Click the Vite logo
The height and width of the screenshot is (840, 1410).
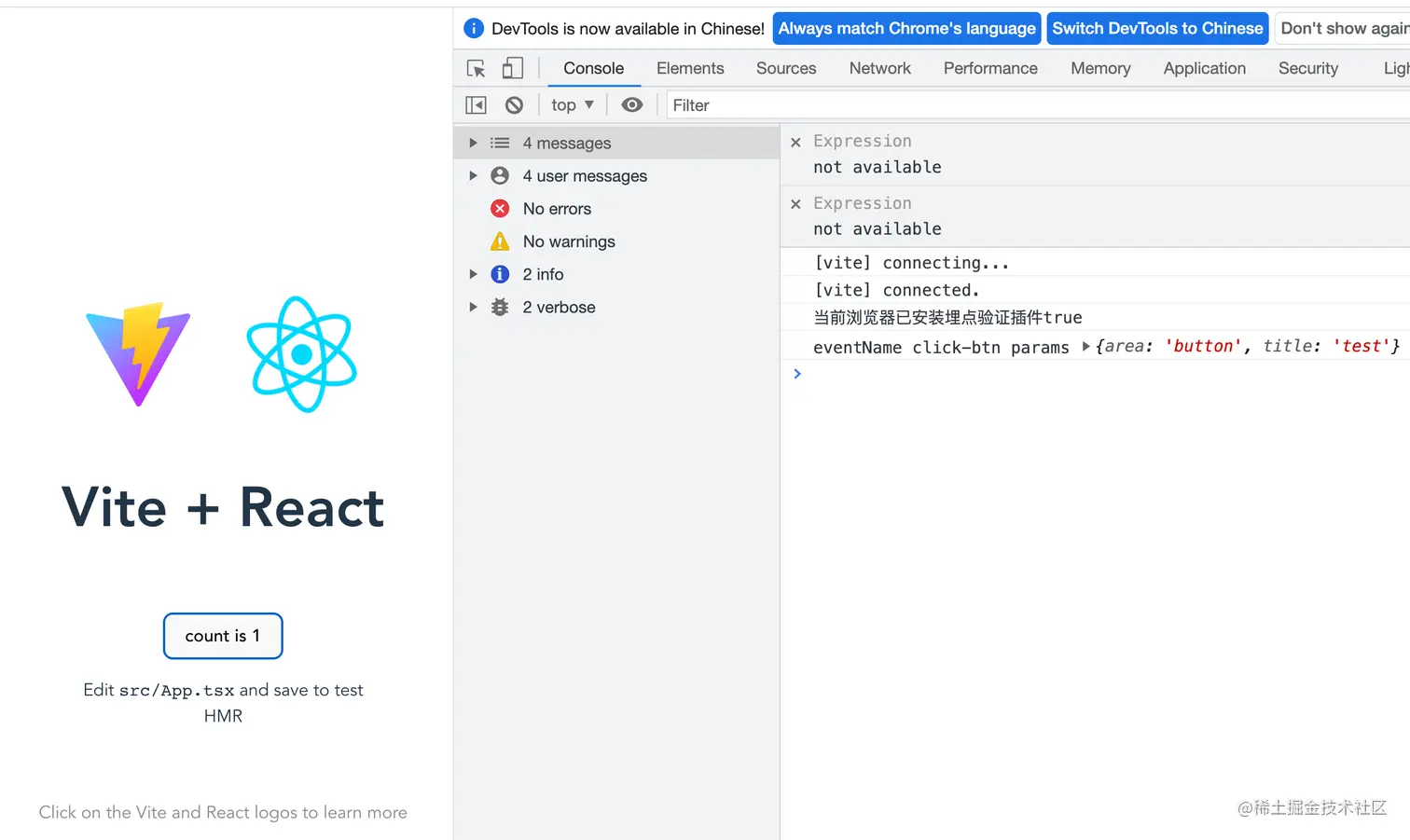[x=138, y=354]
